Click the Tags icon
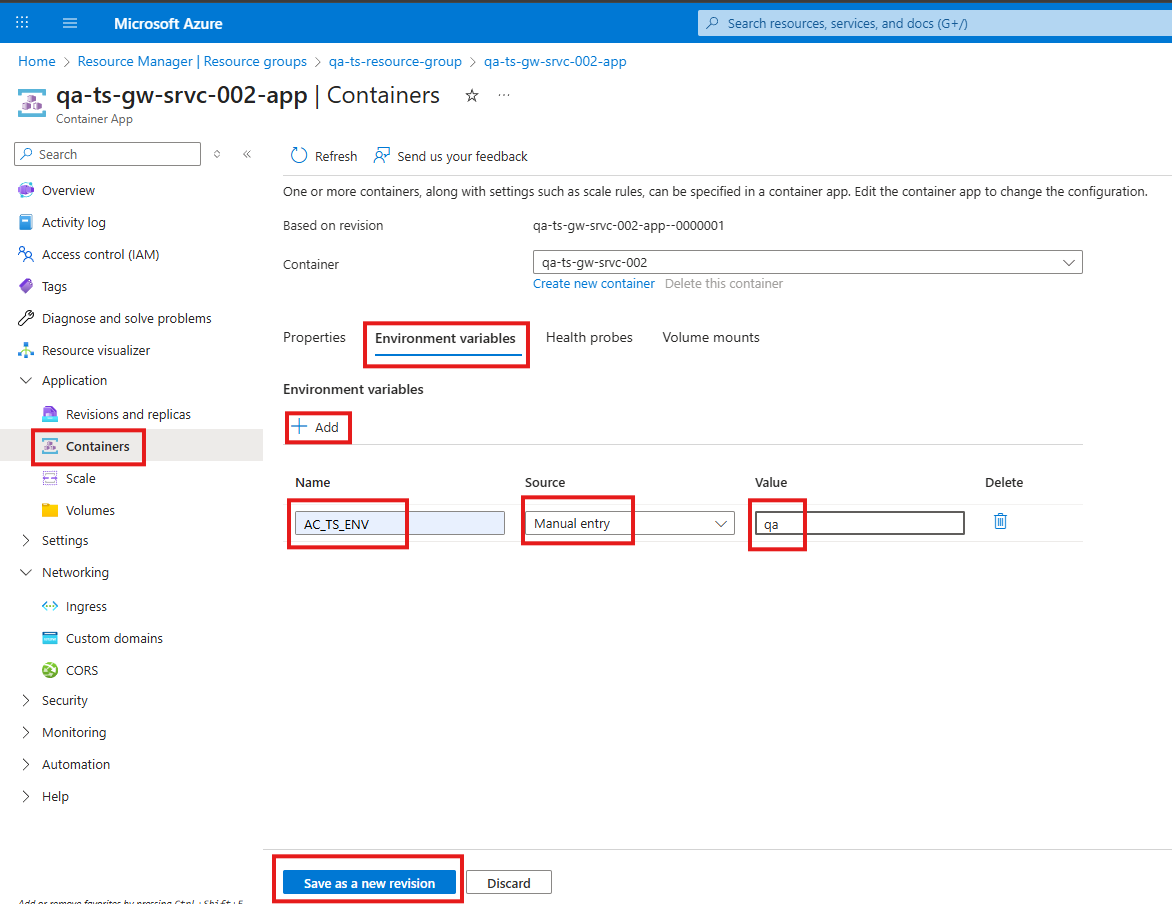 tap(26, 286)
